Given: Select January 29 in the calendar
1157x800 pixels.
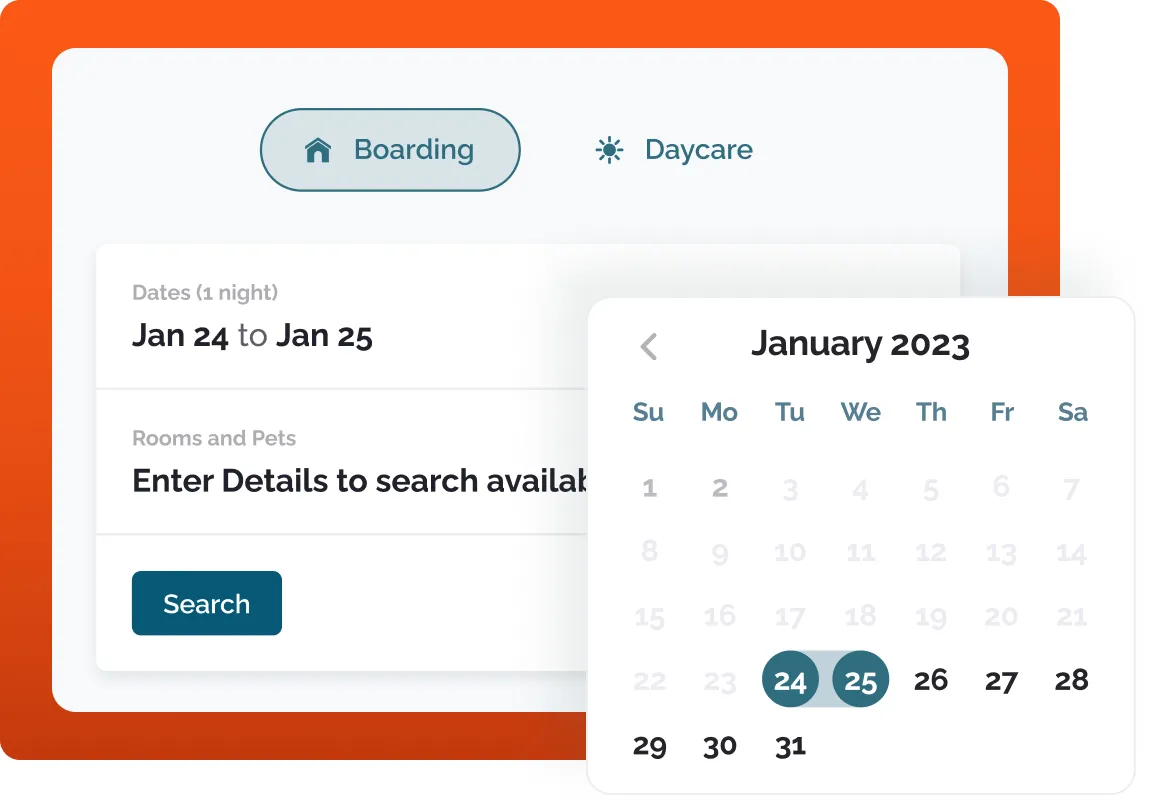Looking at the screenshot, I should click(649, 745).
